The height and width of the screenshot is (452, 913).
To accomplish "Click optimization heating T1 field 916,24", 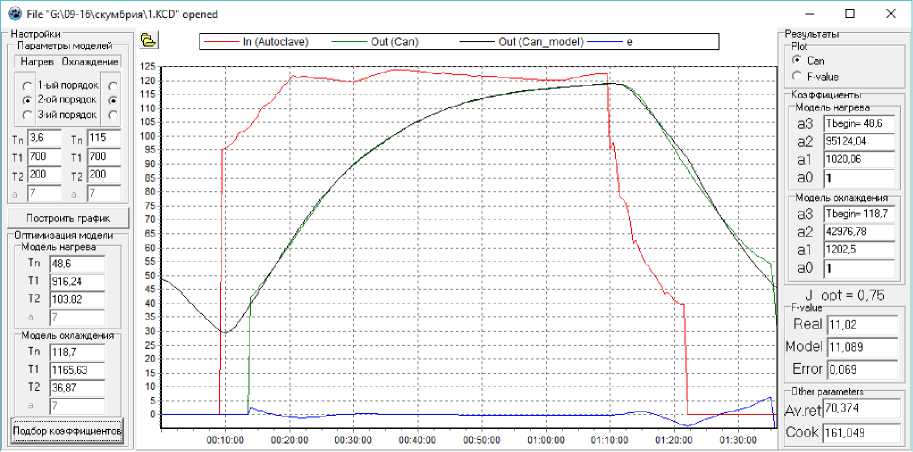I will pyautogui.click(x=77, y=282).
